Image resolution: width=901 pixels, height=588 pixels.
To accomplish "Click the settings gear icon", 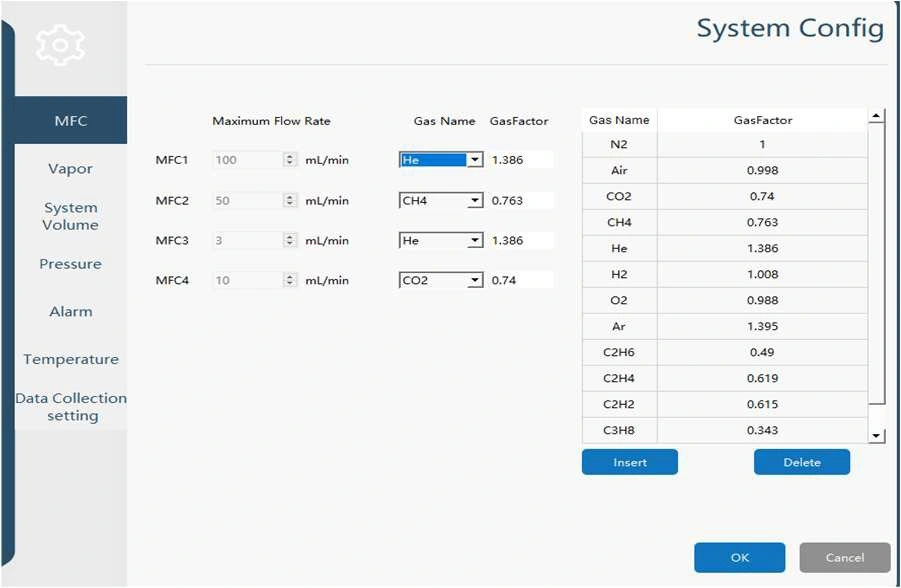I will coord(60,45).
